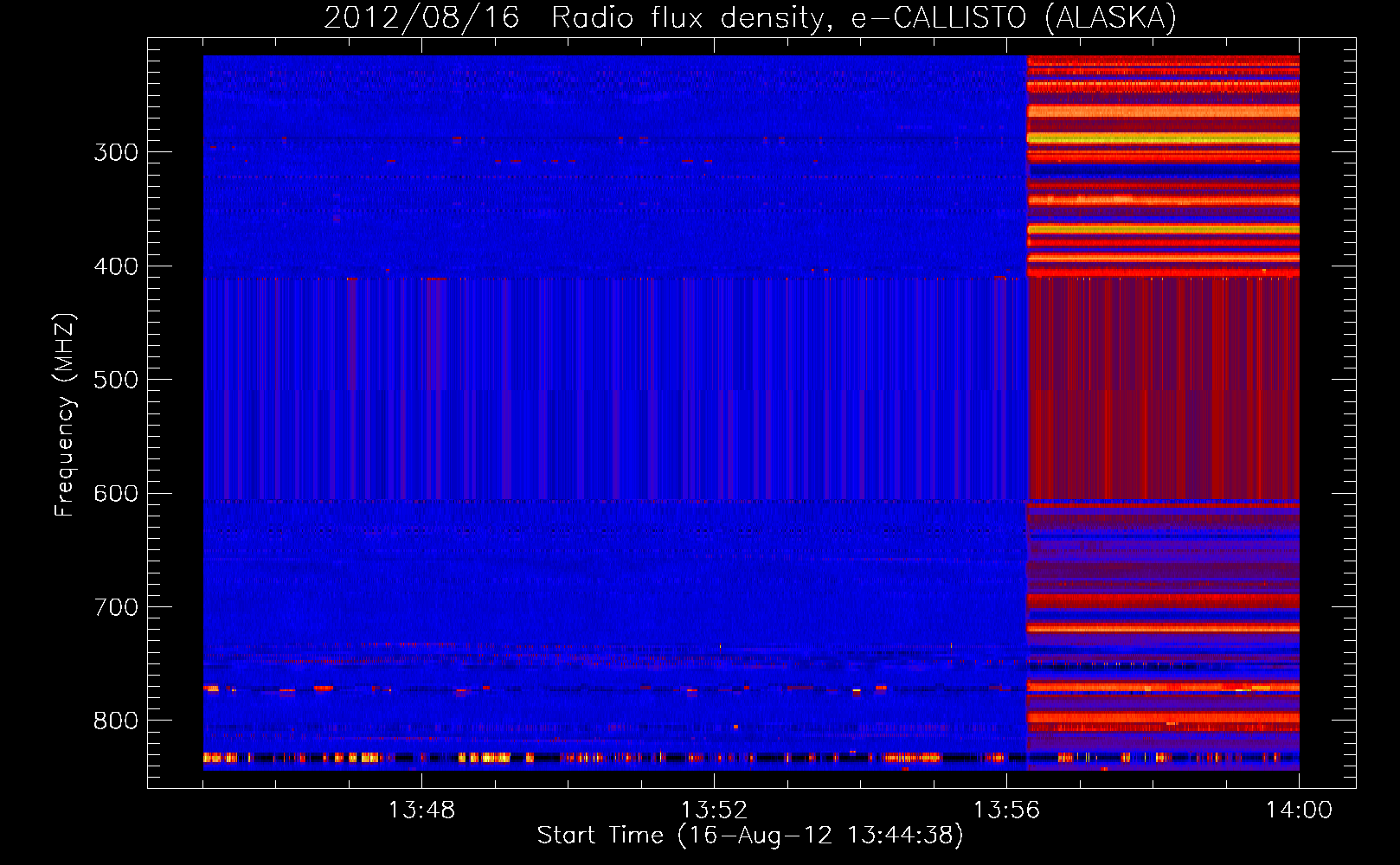Select the 13:56 time tick label
This screenshot has width=1400, height=865.
[x=1006, y=811]
